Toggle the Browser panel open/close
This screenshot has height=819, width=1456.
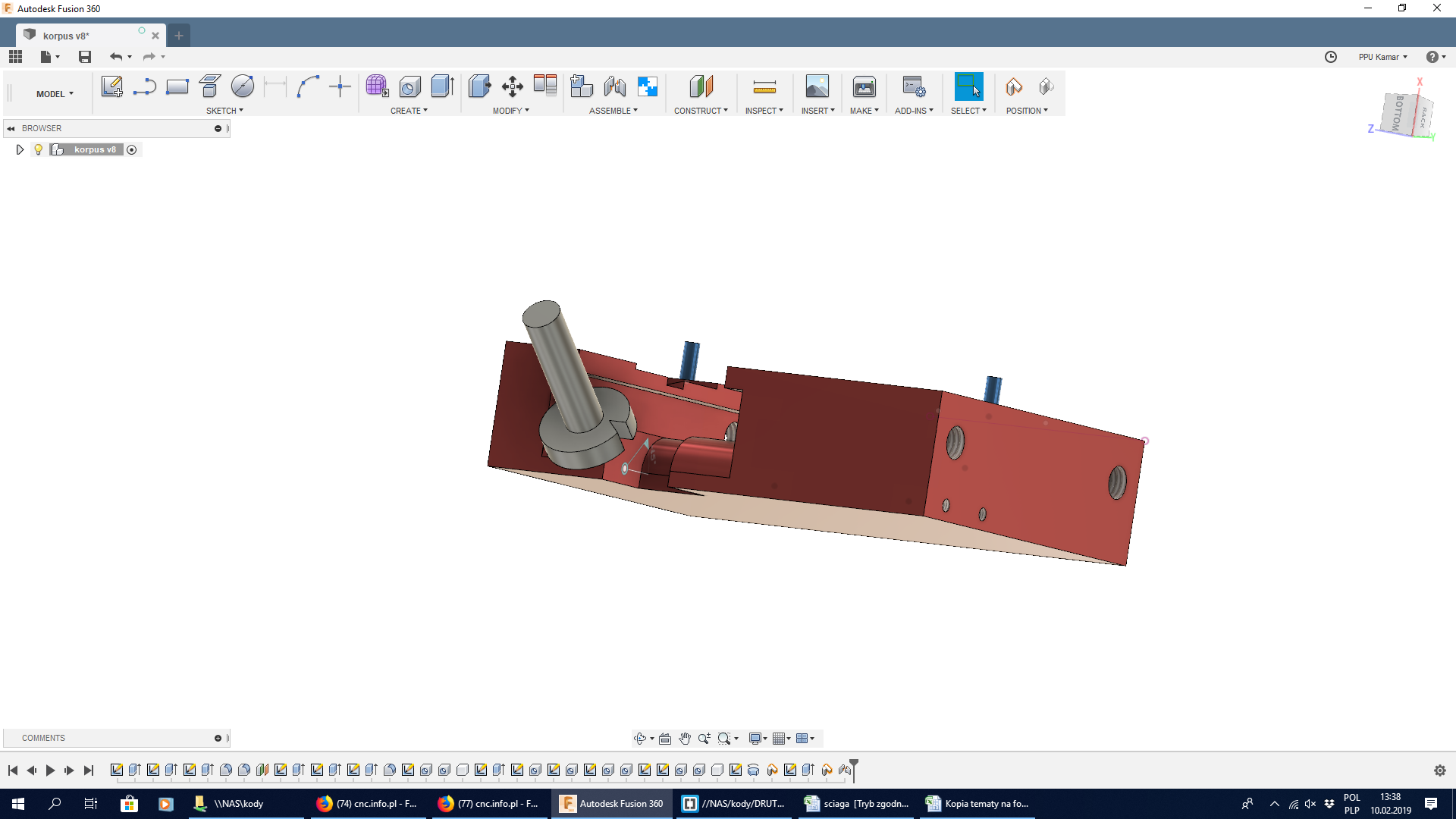pyautogui.click(x=11, y=127)
